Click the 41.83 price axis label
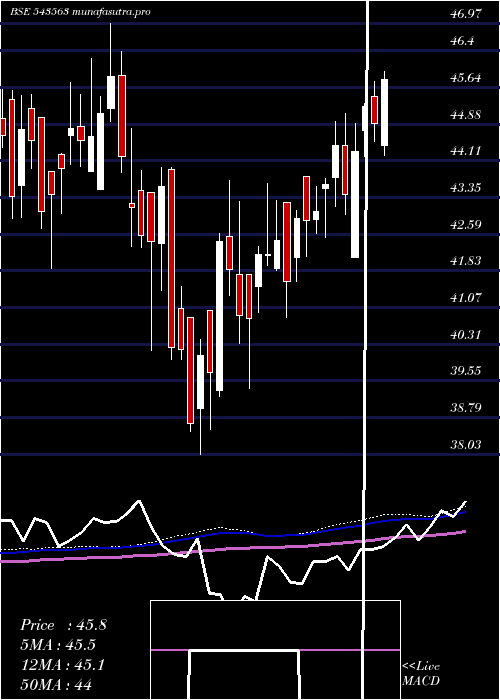The width and height of the screenshot is (500, 700). (466, 261)
